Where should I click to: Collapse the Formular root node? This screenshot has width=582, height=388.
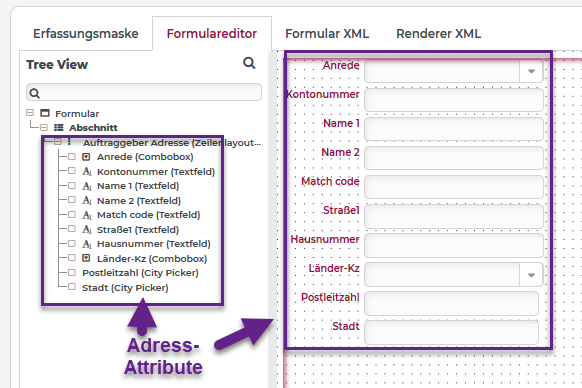pyautogui.click(x=30, y=113)
